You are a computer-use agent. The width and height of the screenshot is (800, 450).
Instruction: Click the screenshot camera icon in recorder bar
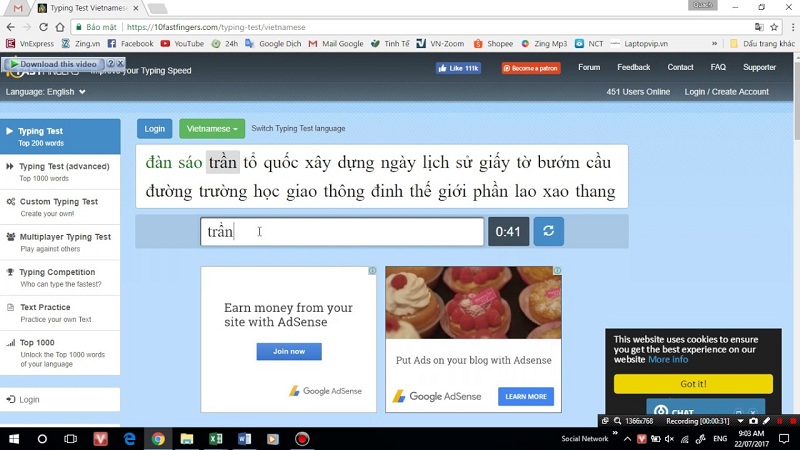[754, 421]
